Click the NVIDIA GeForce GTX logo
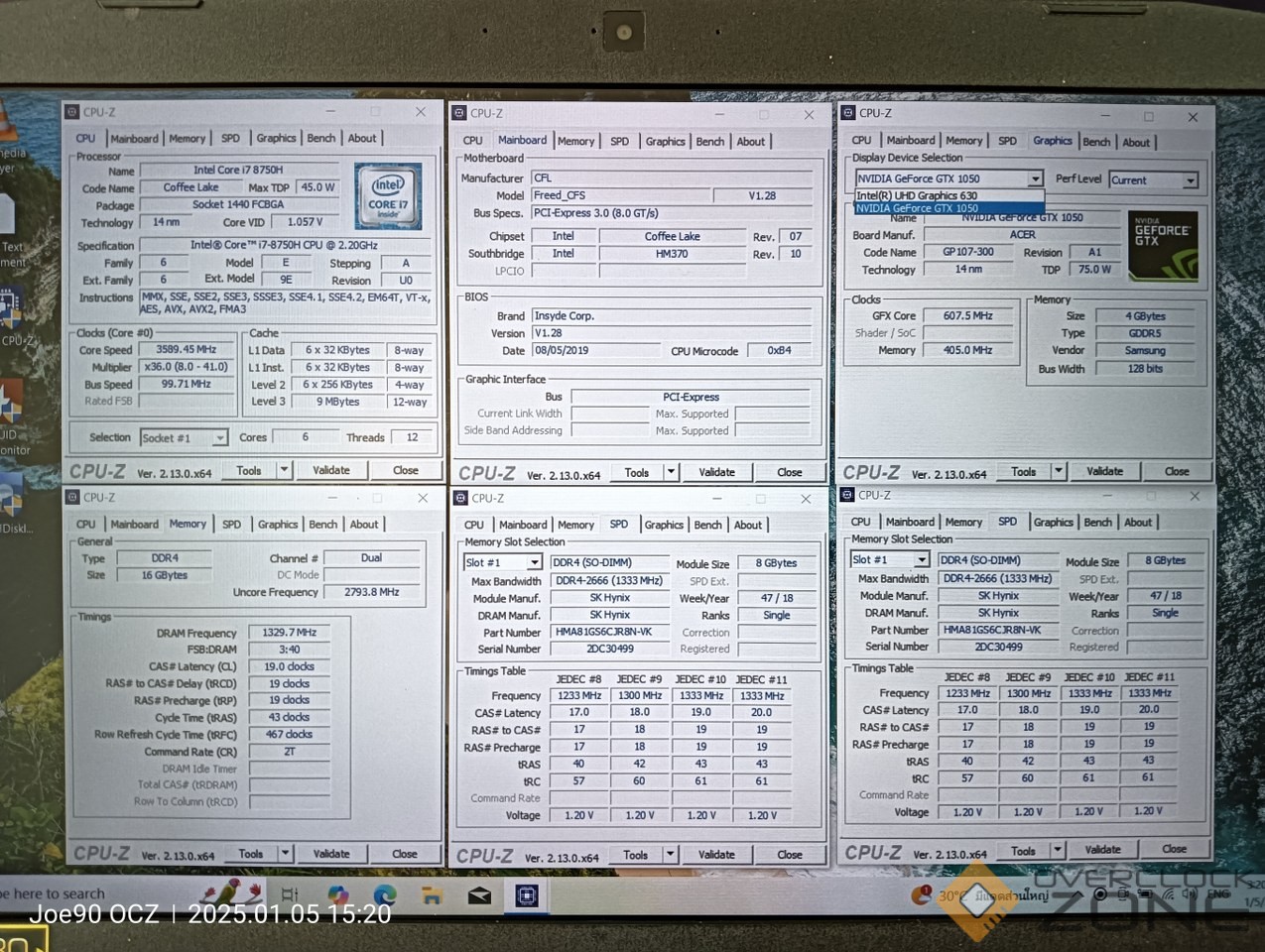This screenshot has width=1265, height=952. click(1162, 244)
